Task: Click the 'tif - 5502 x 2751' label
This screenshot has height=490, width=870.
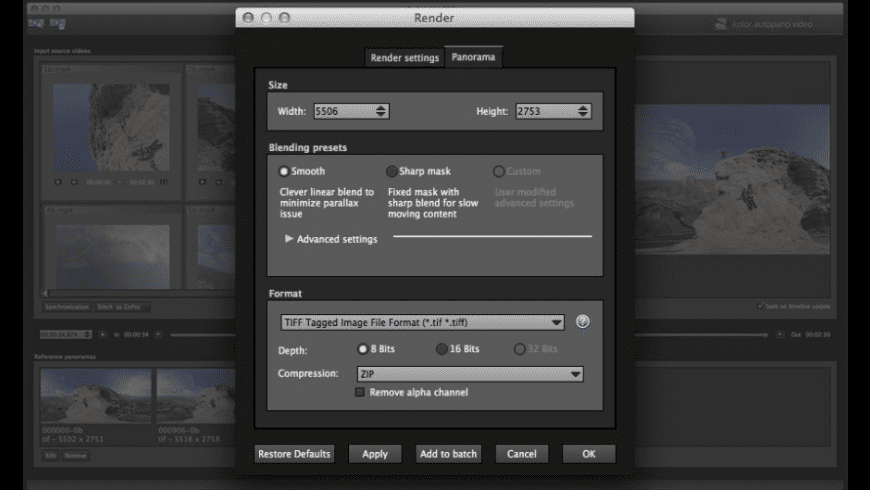Action: (73, 439)
